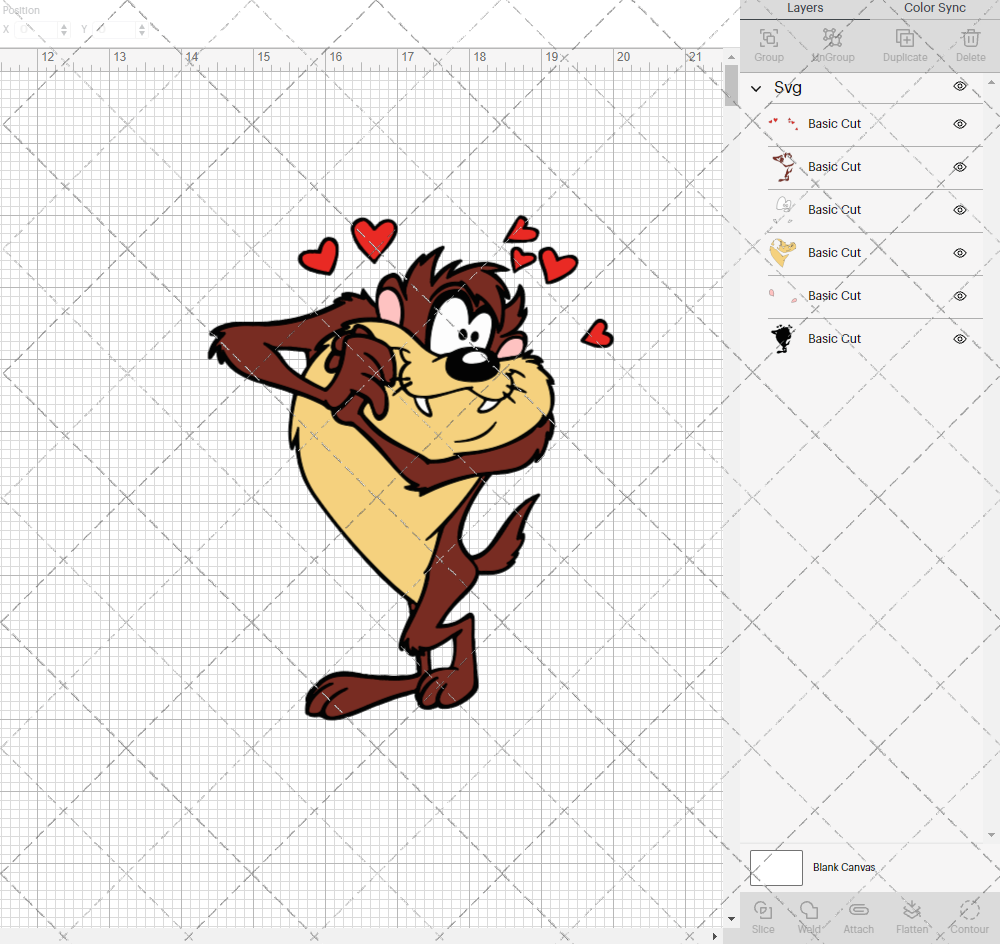Click the Layers panel scrollbar down arrow
The height and width of the screenshot is (944, 1000).
pos(991,834)
